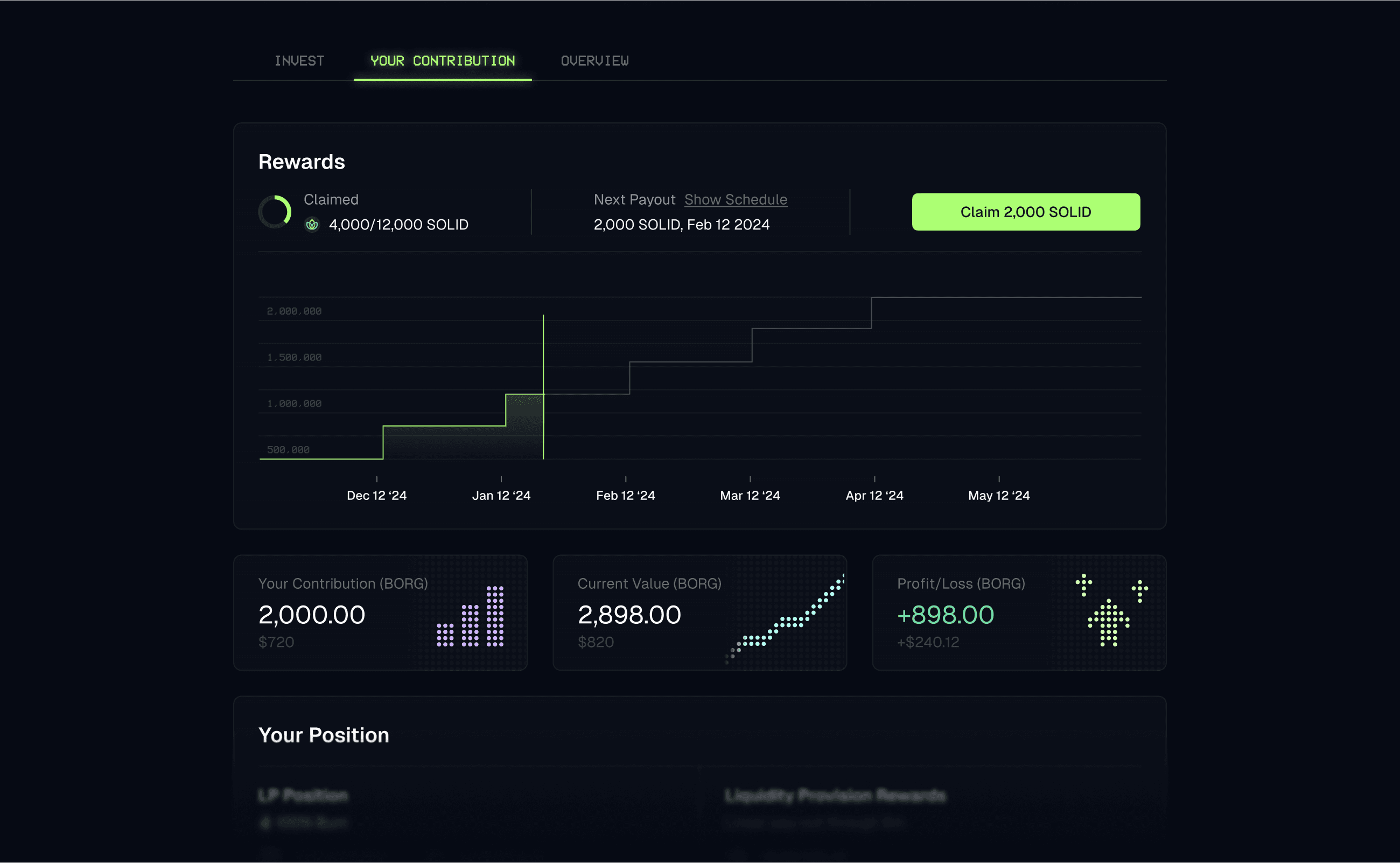Click the +898.00 profit value
This screenshot has width=1400, height=863.
tap(946, 615)
